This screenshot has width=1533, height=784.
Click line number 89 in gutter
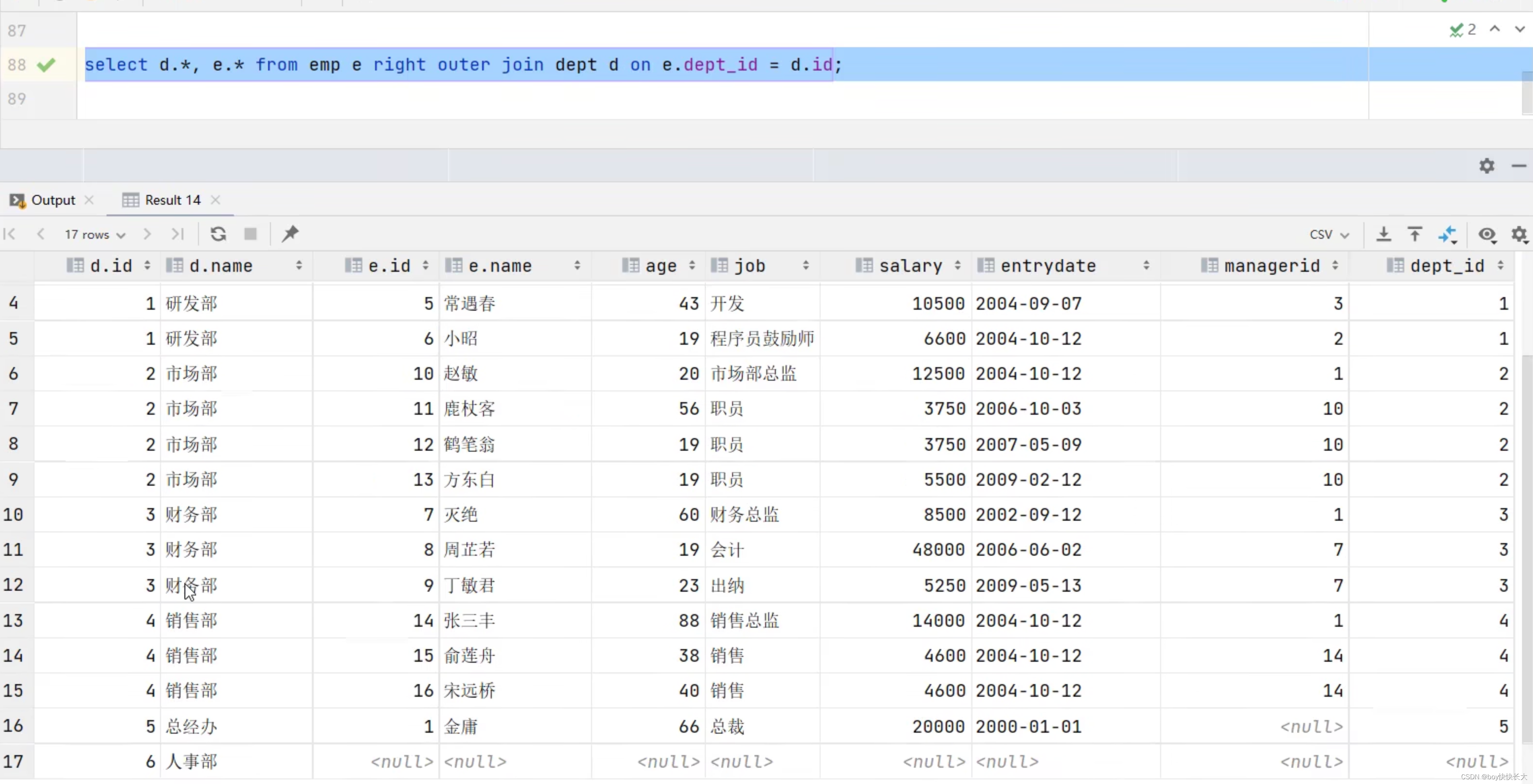pos(17,99)
